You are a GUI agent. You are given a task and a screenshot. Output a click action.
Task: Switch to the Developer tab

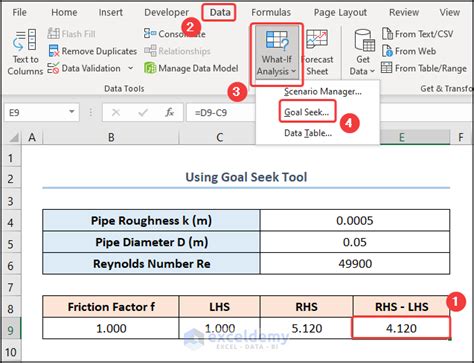coord(166,13)
